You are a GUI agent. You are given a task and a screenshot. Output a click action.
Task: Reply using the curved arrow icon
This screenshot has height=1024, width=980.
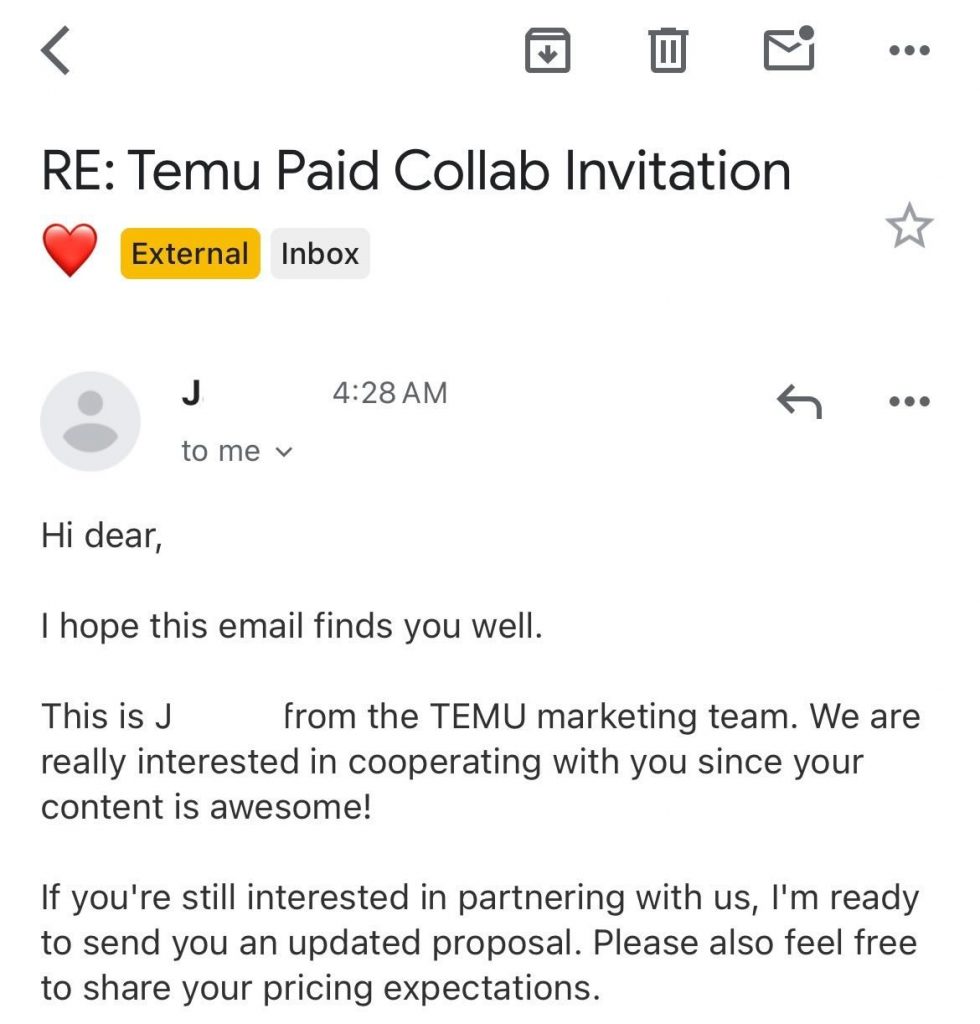coord(799,402)
